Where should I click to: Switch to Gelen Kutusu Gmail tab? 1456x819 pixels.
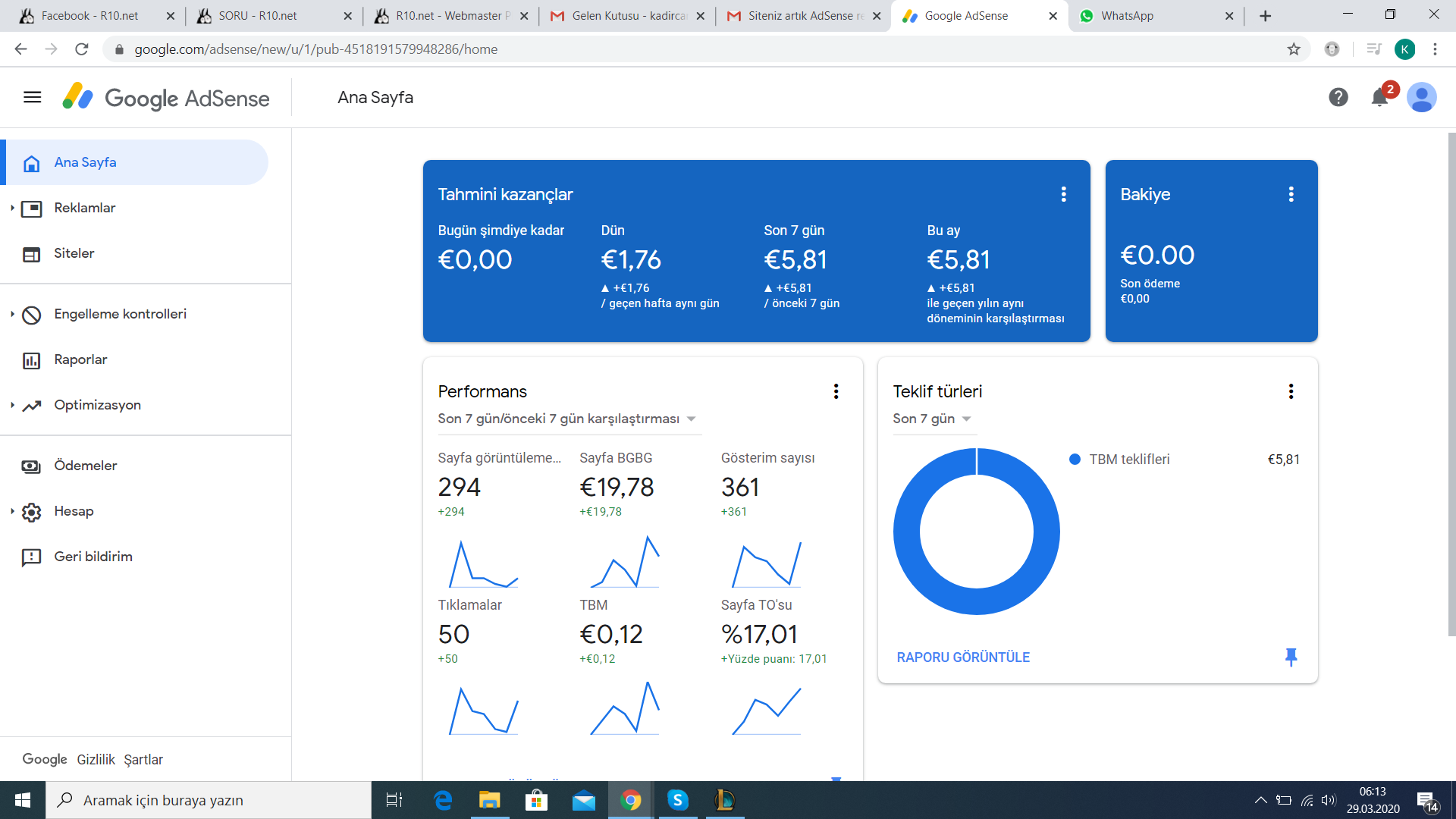[x=626, y=16]
